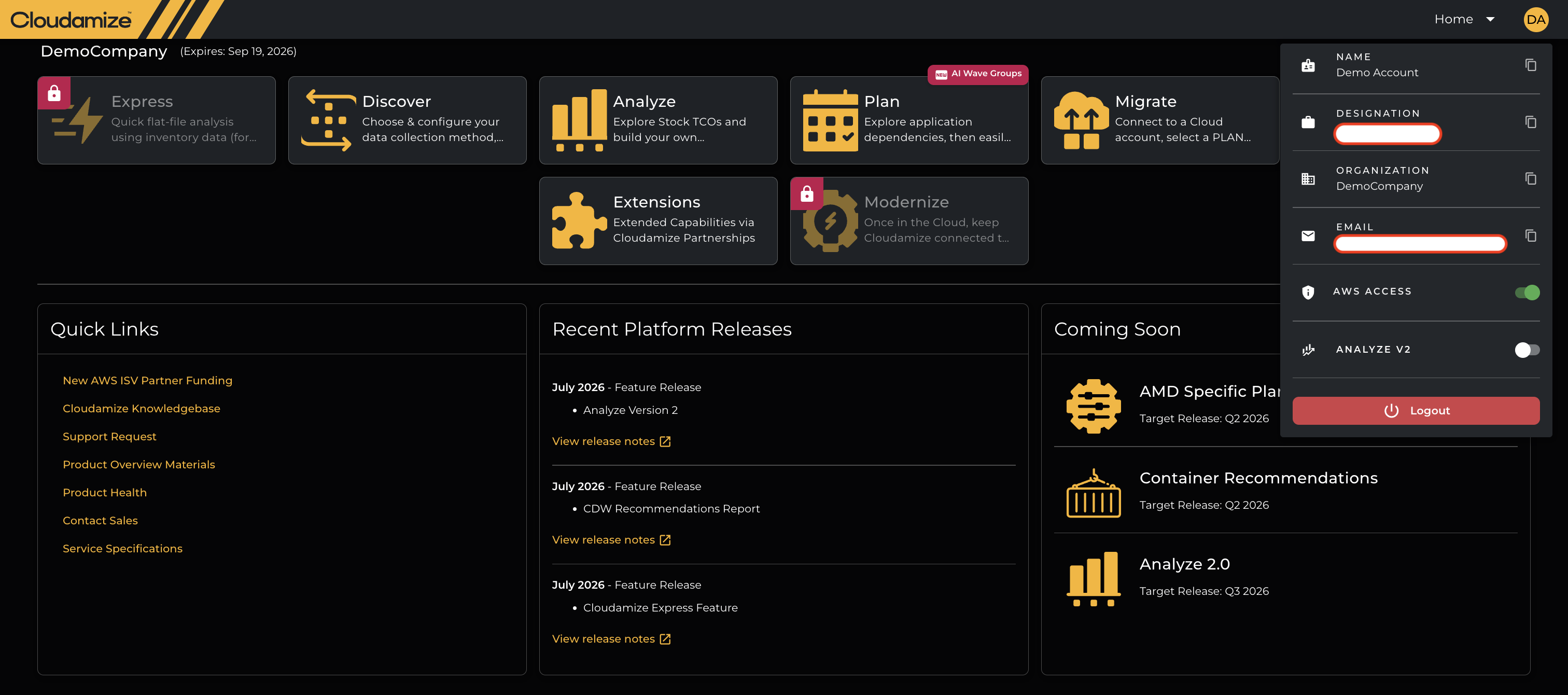Click the Demo Account name value
Viewport: 1568px width, 695px height.
coord(1377,73)
